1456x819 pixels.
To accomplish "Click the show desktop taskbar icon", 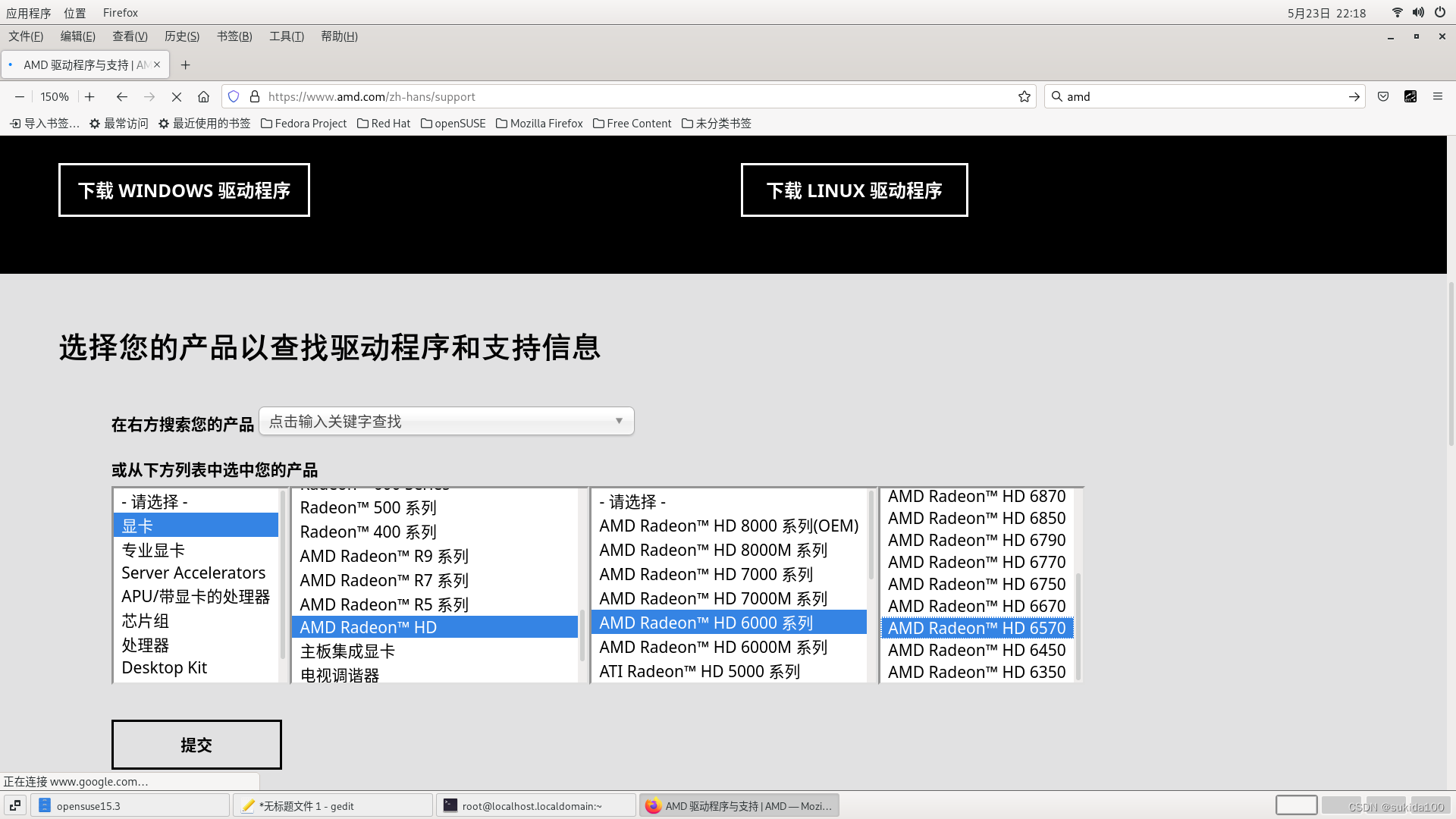I will tap(14, 805).
